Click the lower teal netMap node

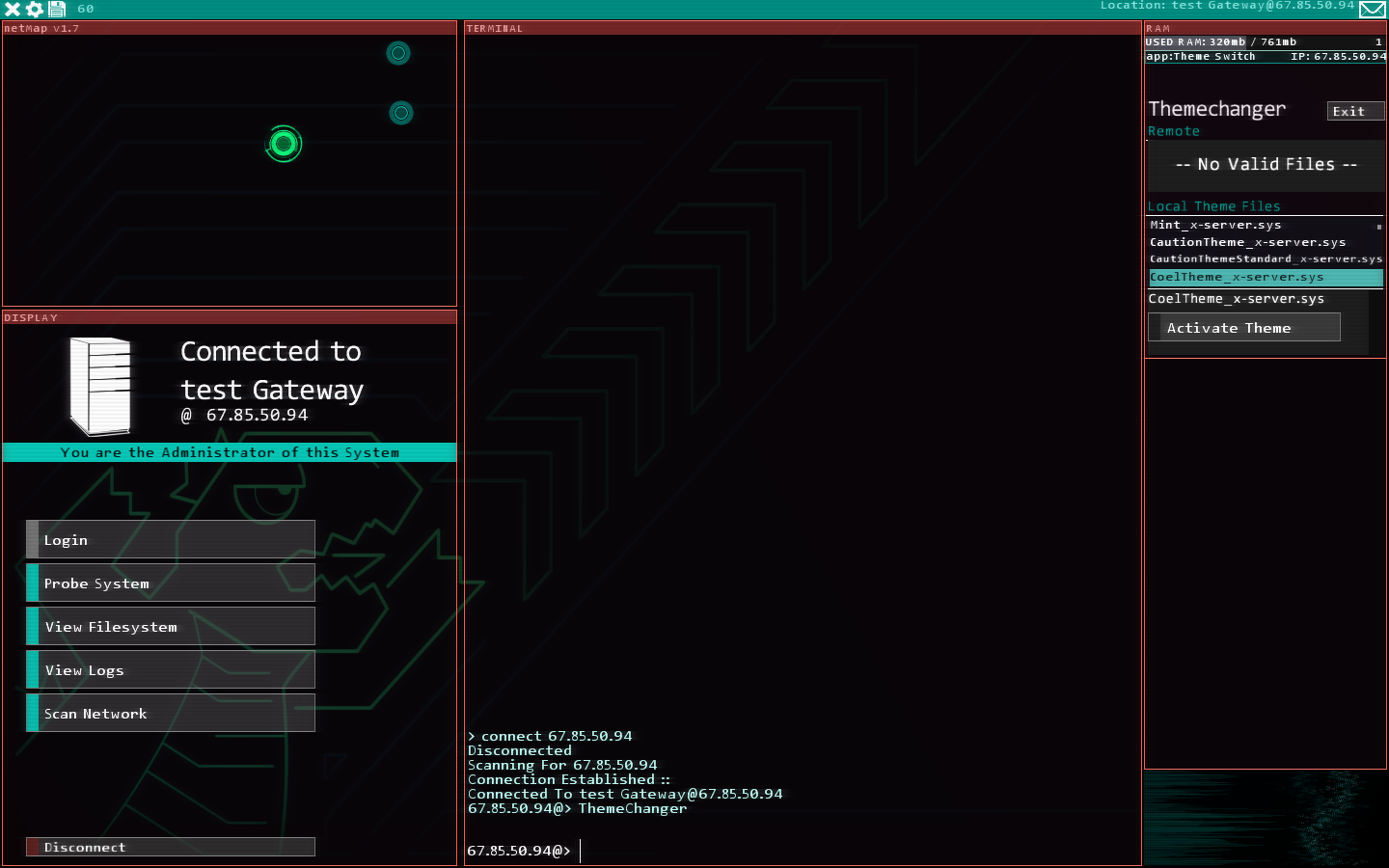pyautogui.click(x=401, y=113)
